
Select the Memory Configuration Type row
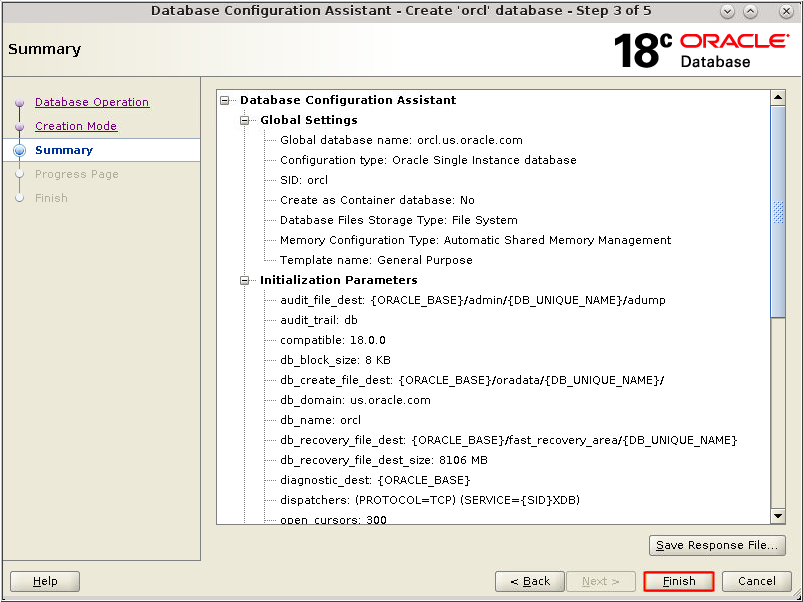click(x=475, y=240)
